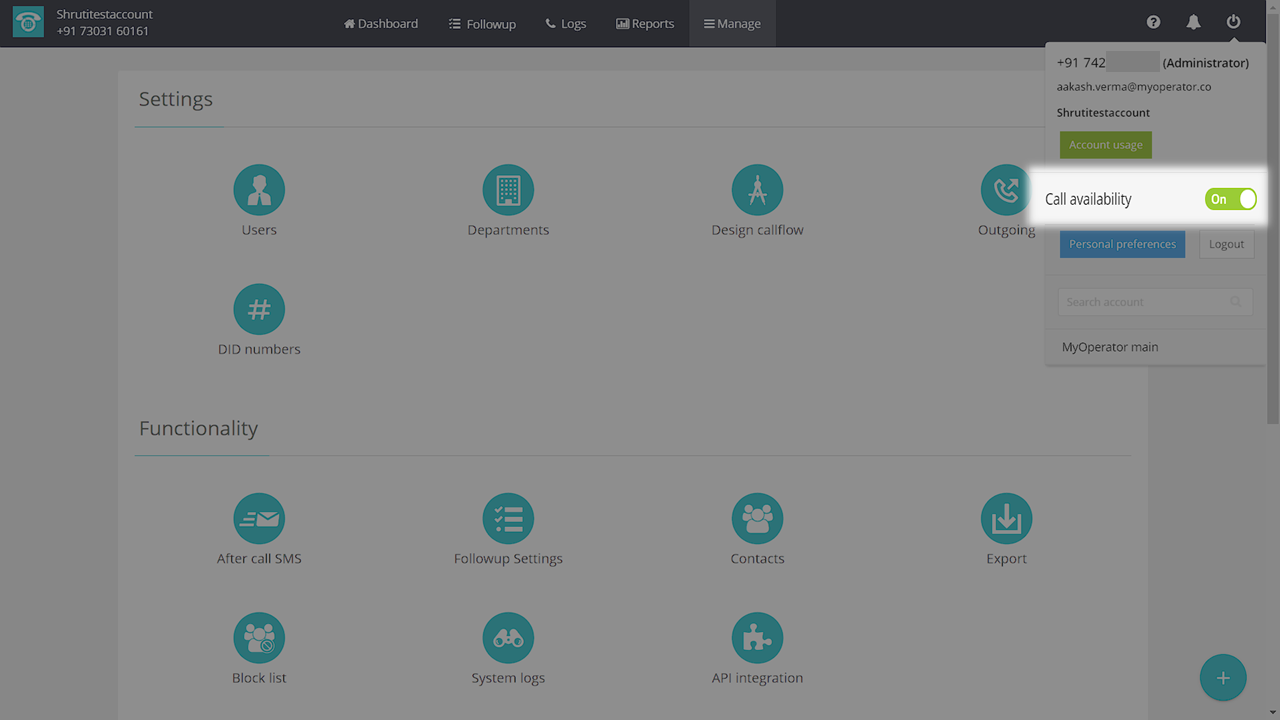Click the floating plus button

(1223, 678)
